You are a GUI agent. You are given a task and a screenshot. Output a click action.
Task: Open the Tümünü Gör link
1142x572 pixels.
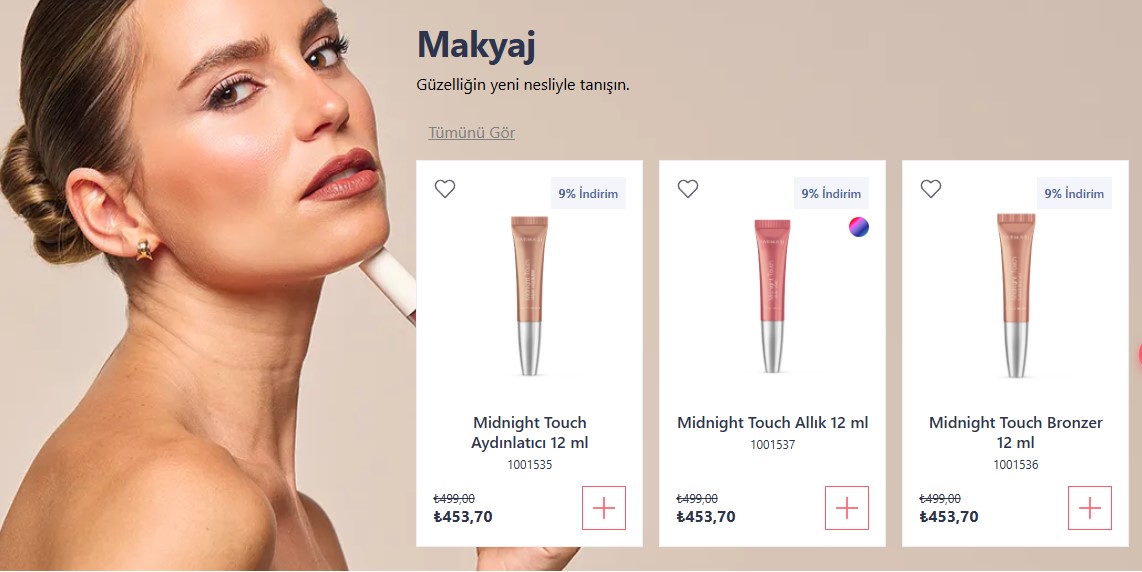click(x=471, y=133)
